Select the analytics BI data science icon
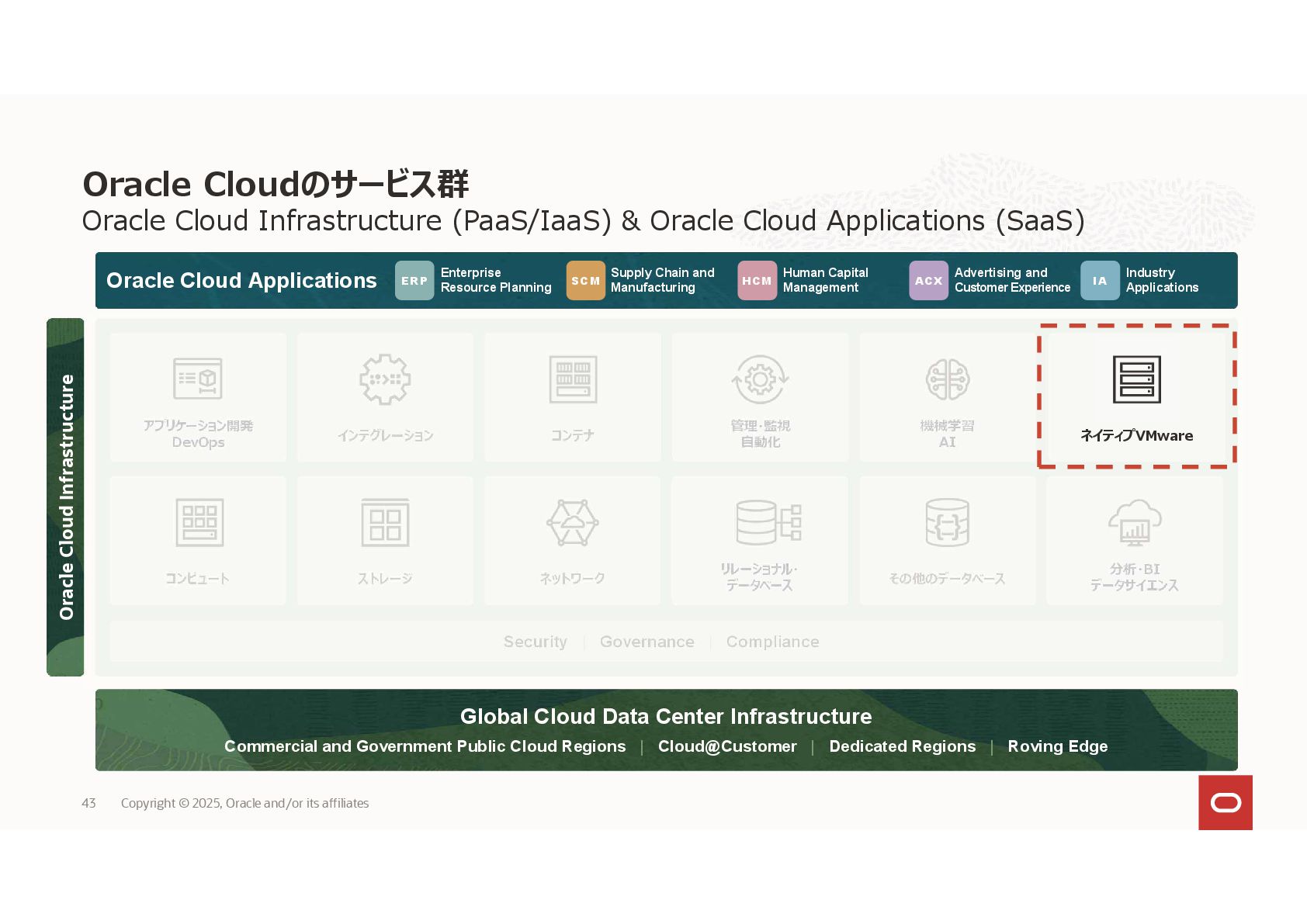Image resolution: width=1307 pixels, height=924 pixels. [x=1135, y=522]
